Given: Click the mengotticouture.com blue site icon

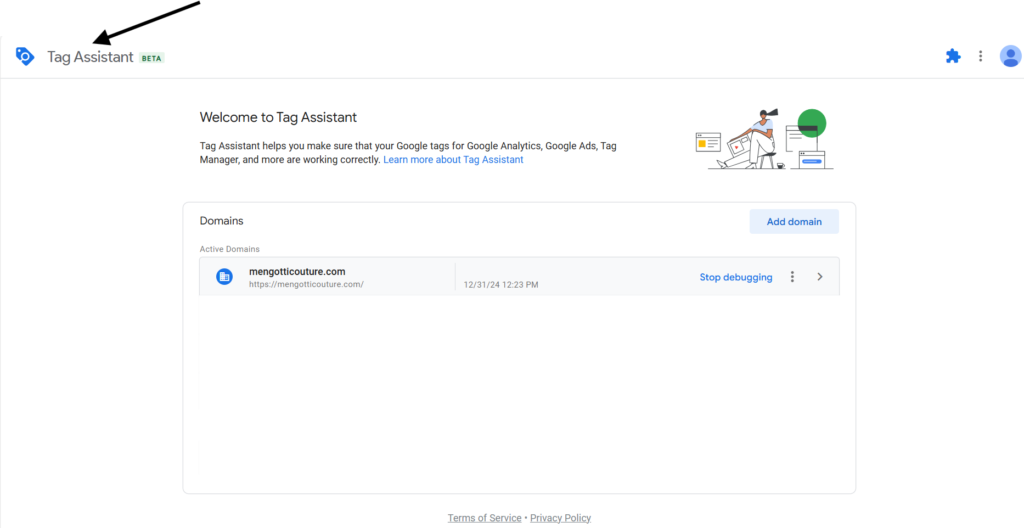Looking at the screenshot, I should pos(224,276).
